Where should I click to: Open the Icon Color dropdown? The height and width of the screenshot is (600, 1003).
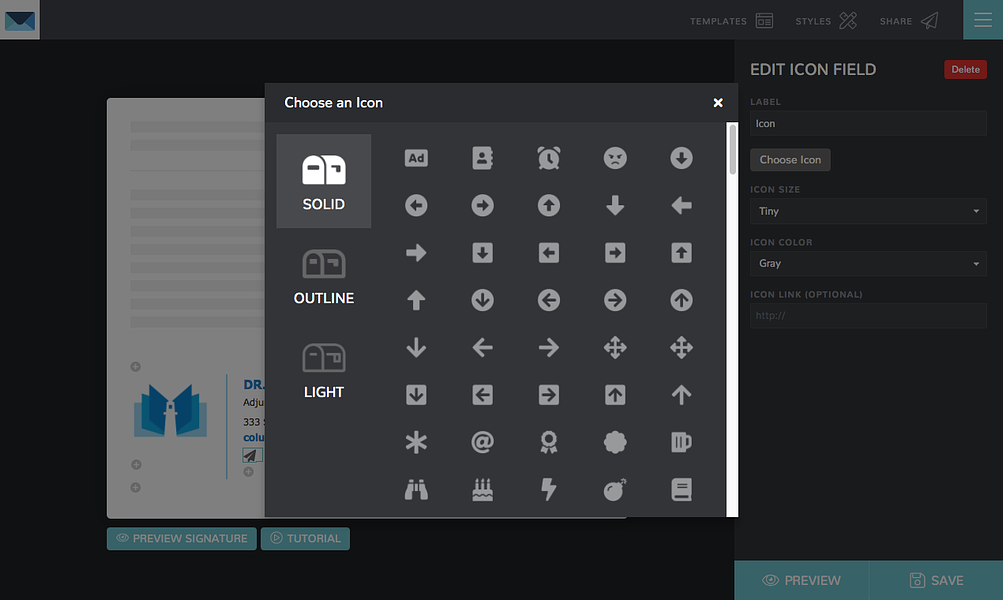pyautogui.click(x=868, y=264)
